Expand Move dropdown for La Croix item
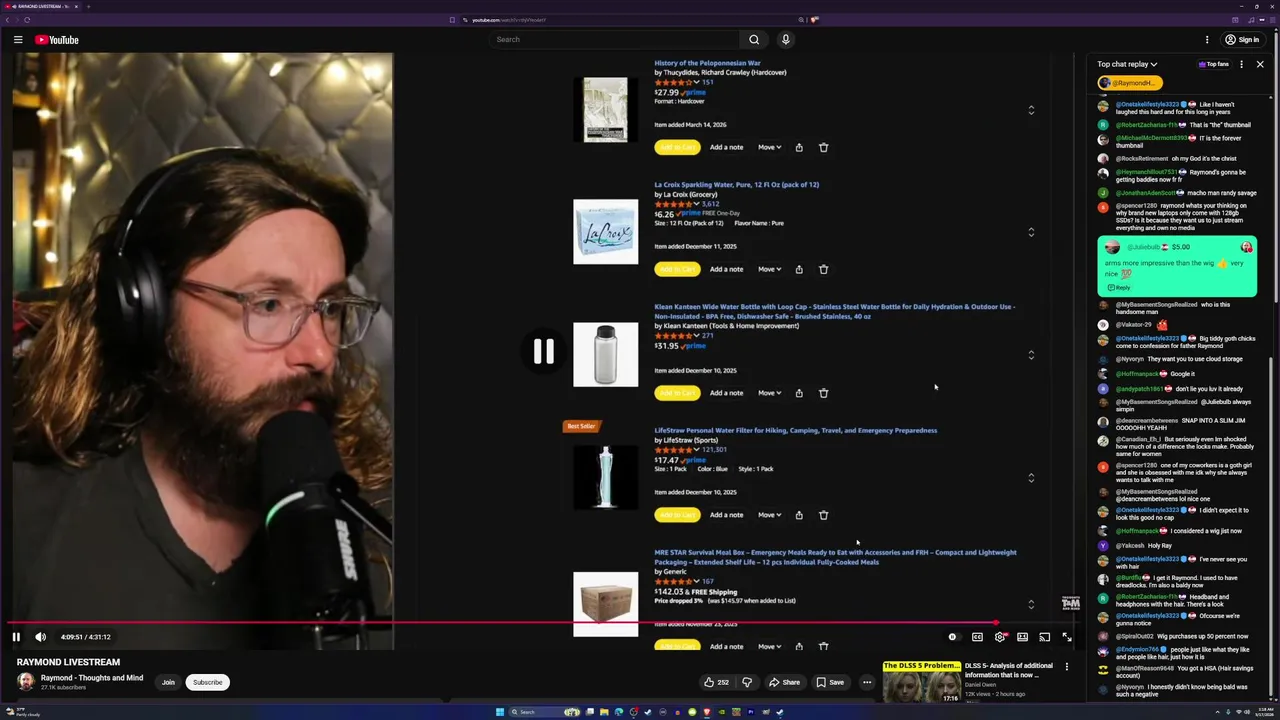The height and width of the screenshot is (720, 1280). [769, 269]
